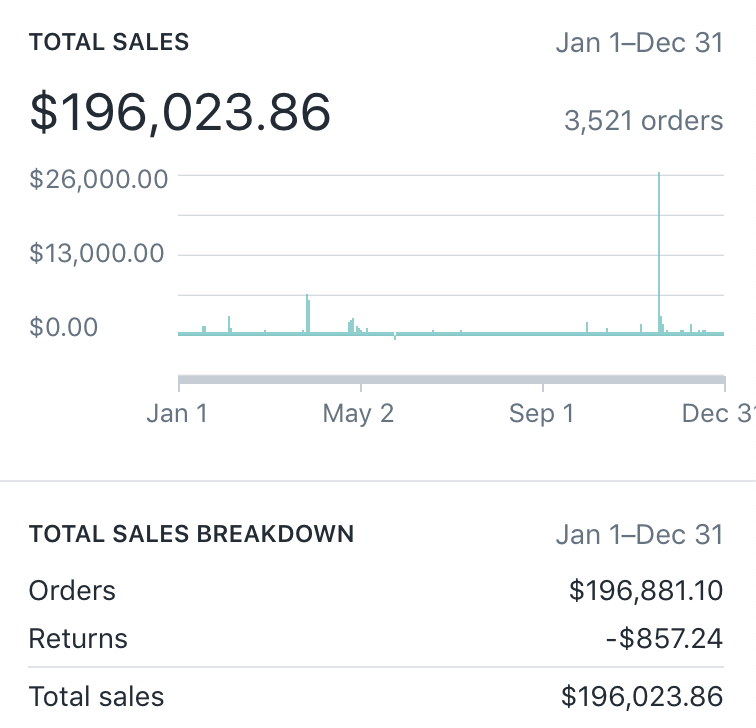
Task: Click the gray range bar below the chart
Action: pyautogui.click(x=451, y=380)
